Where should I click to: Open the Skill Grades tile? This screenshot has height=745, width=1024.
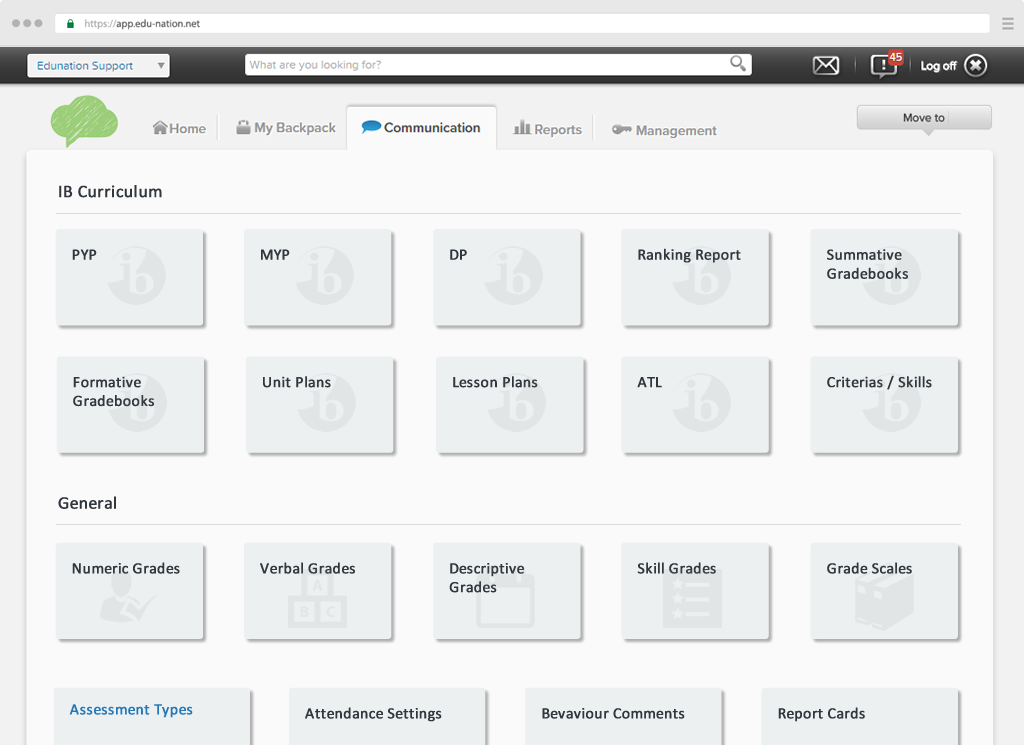(x=696, y=592)
